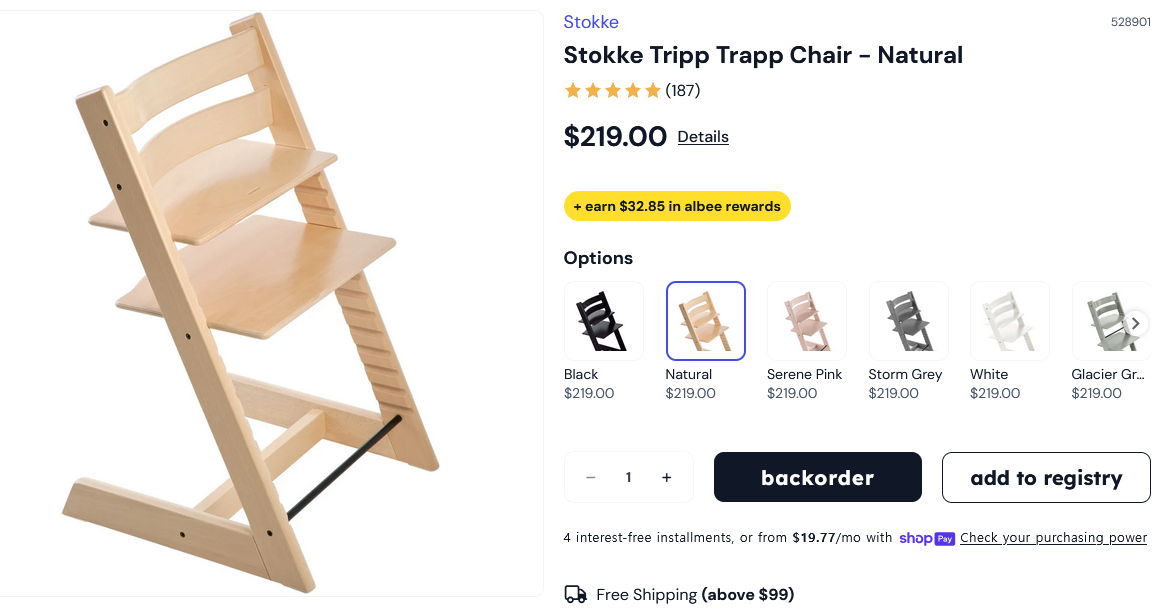1155x616 pixels.
Task: Show more color options with right chevron
Action: pyautogui.click(x=1136, y=323)
